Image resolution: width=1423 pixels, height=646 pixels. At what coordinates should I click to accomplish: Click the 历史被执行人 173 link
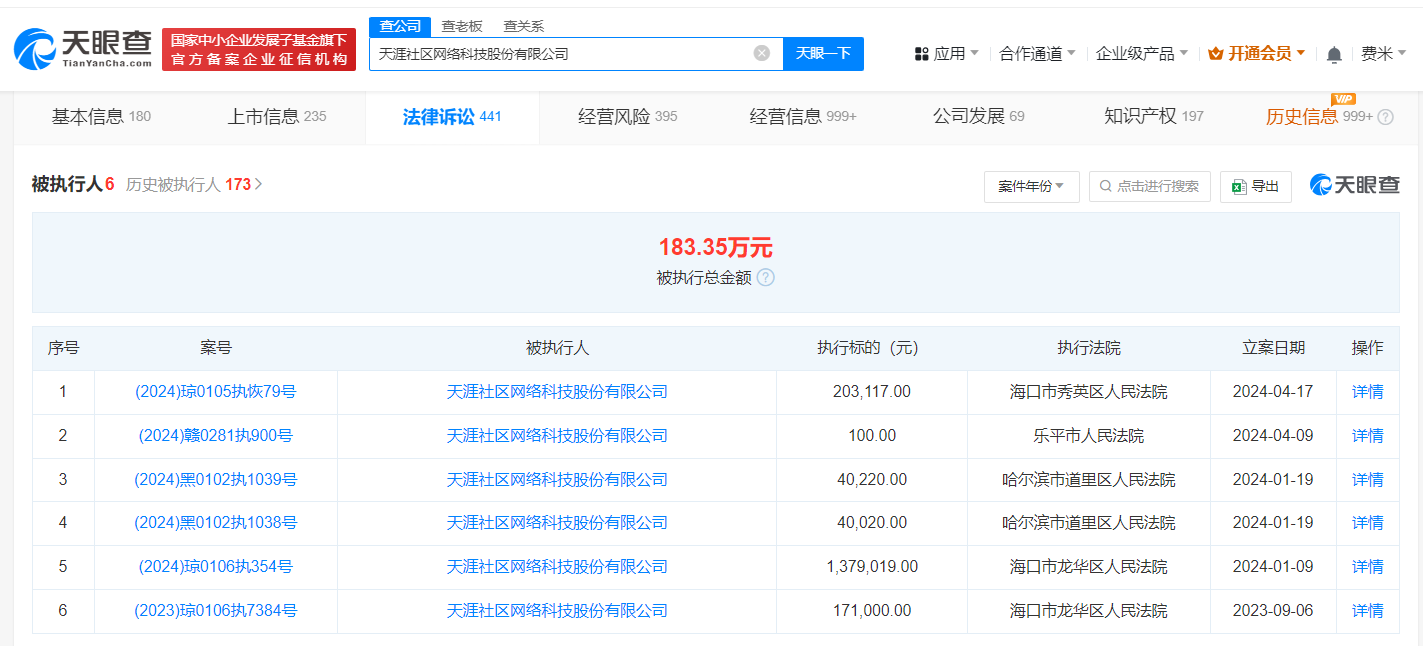[x=193, y=185]
